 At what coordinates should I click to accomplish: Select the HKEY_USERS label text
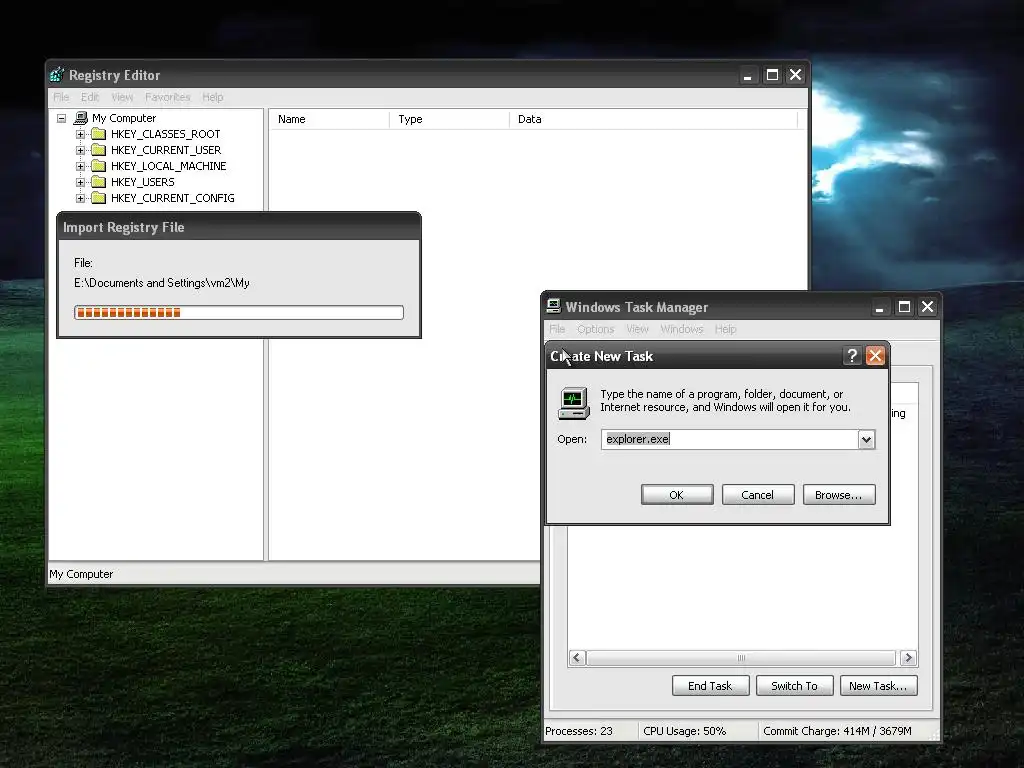coord(142,182)
